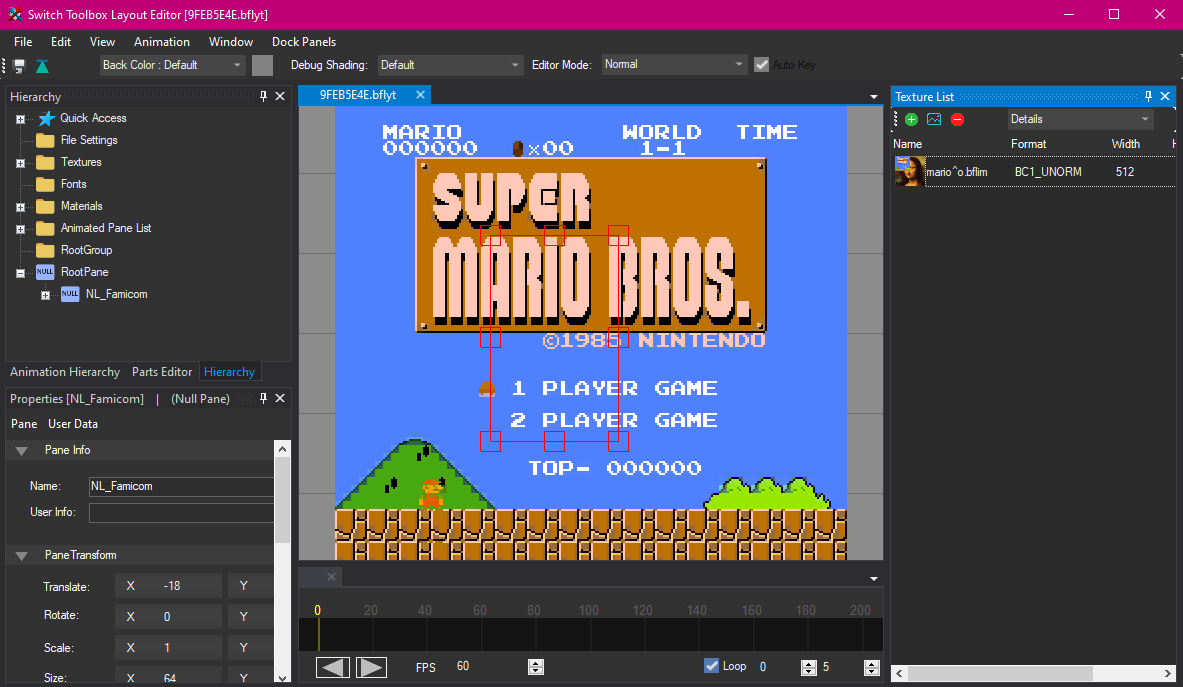Collapse the PaneTransform section
The height and width of the screenshot is (687, 1183).
coord(21,556)
